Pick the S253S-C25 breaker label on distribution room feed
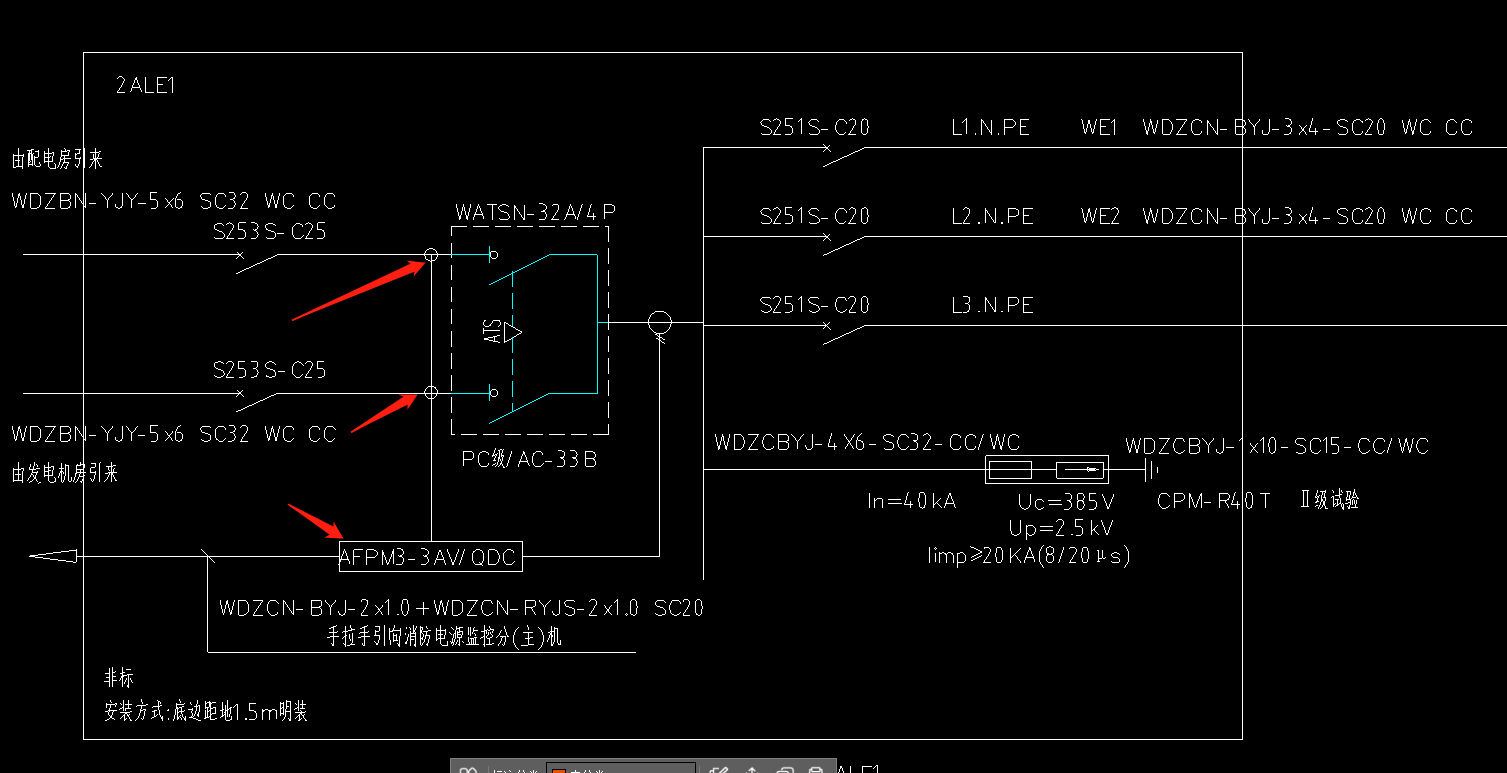The height and width of the screenshot is (773, 1507). tap(270, 232)
